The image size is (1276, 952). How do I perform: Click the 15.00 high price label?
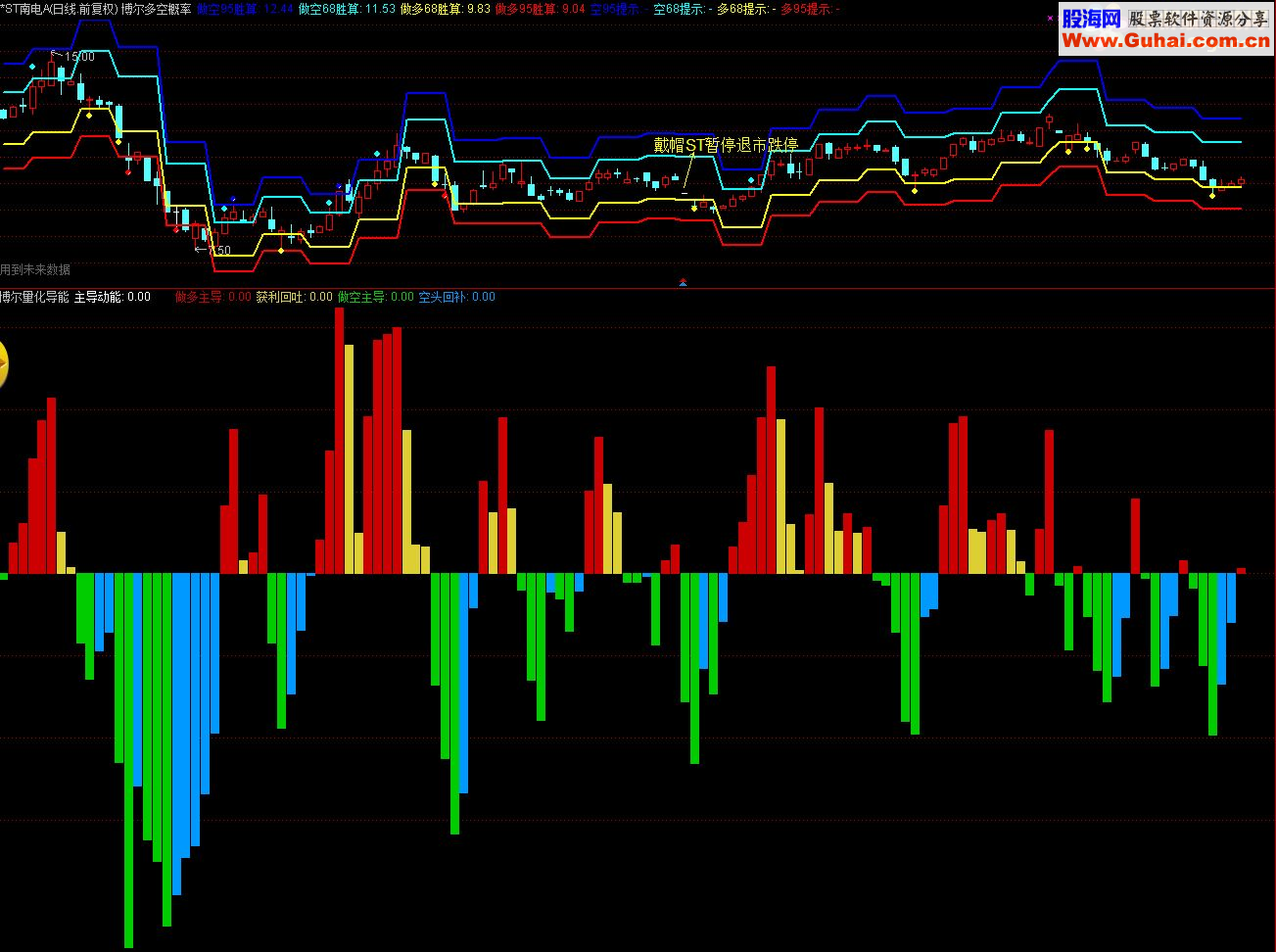[x=80, y=57]
